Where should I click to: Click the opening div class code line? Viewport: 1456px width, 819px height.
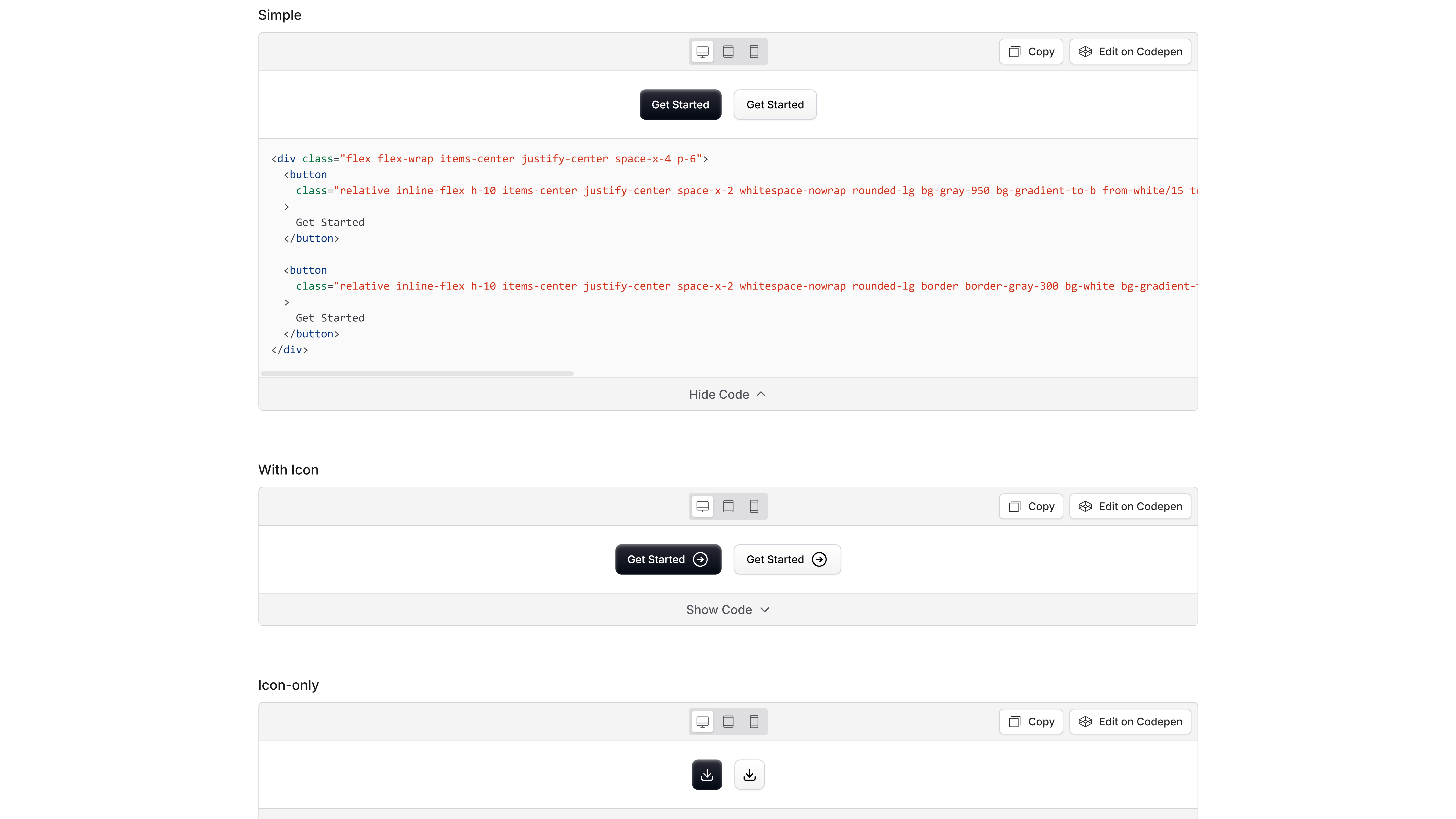pyautogui.click(x=489, y=159)
